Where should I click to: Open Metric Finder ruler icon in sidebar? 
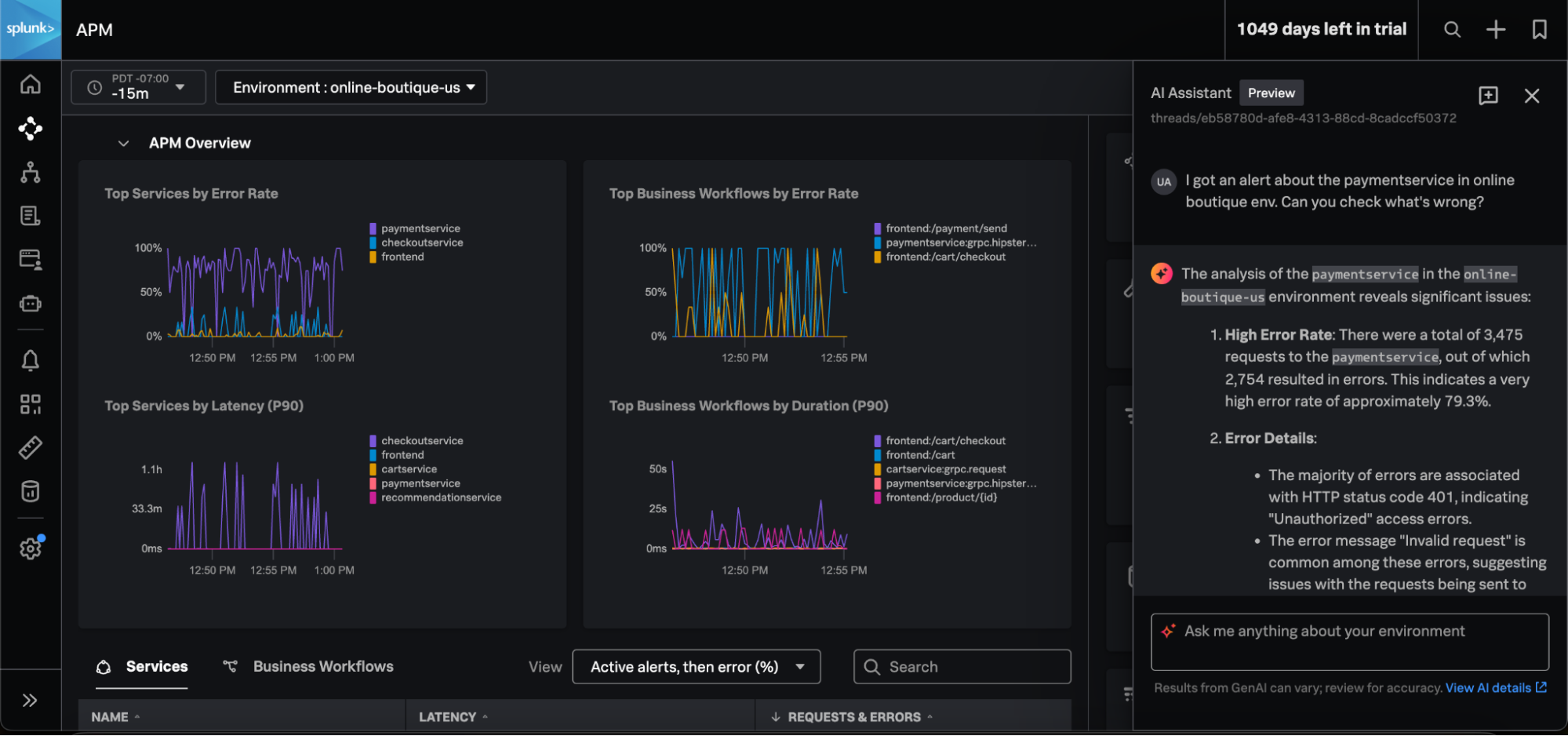(x=31, y=448)
